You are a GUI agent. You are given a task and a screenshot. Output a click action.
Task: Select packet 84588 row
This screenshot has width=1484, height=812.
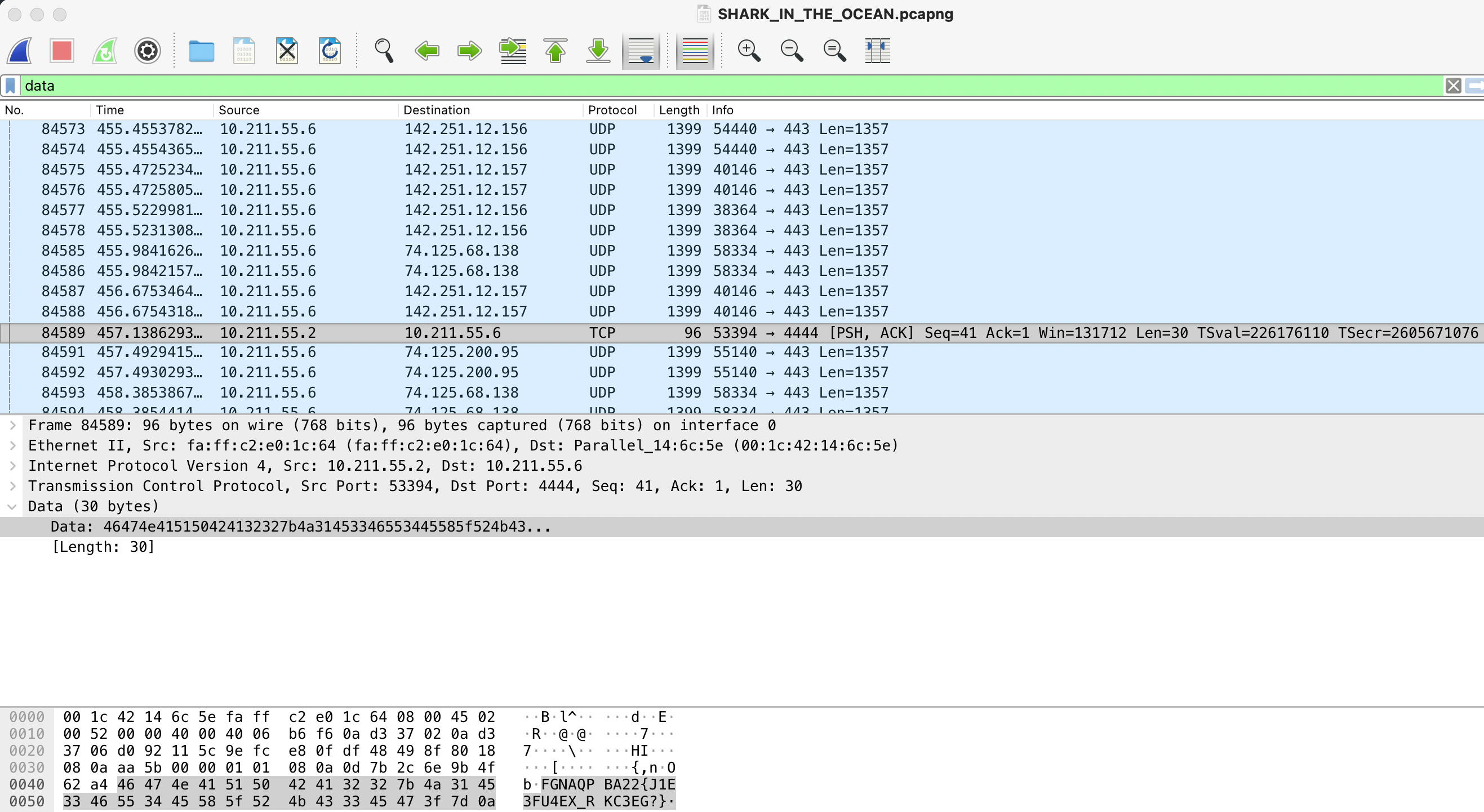[742, 311]
